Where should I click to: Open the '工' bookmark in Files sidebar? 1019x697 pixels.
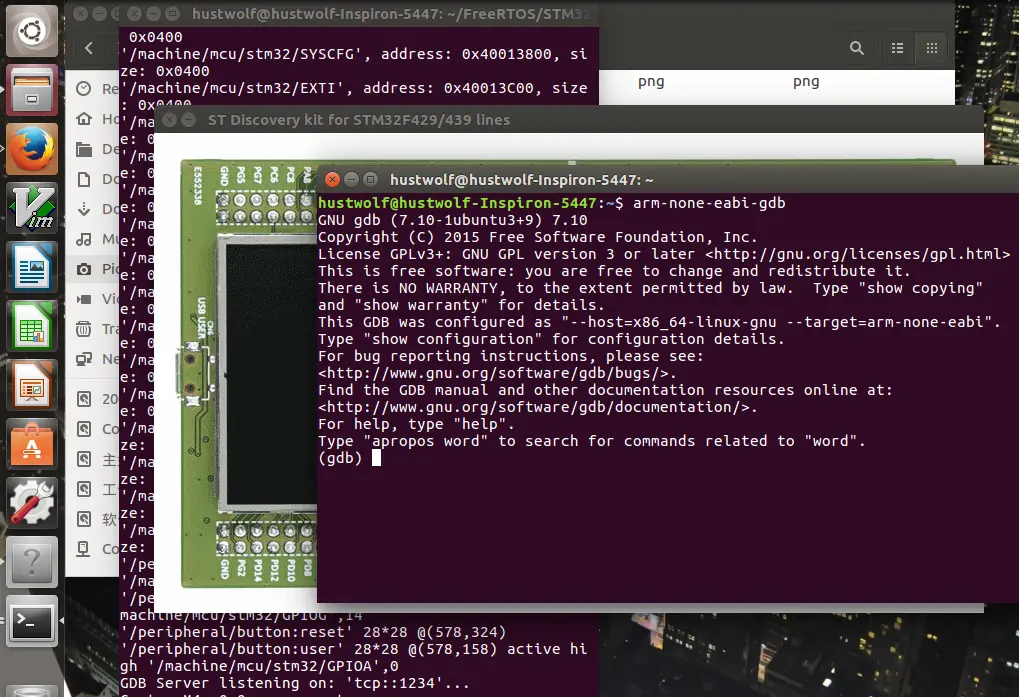pos(95,489)
